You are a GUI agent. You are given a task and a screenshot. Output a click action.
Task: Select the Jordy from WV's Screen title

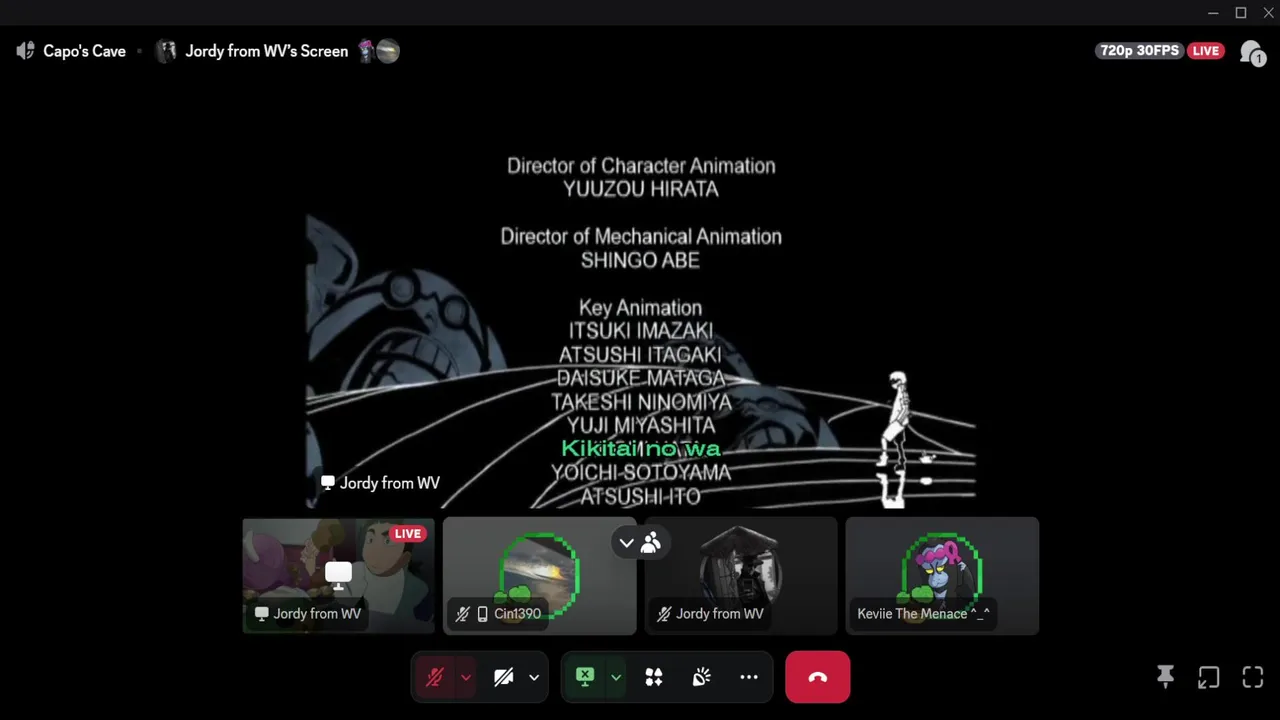pyautogui.click(x=267, y=51)
